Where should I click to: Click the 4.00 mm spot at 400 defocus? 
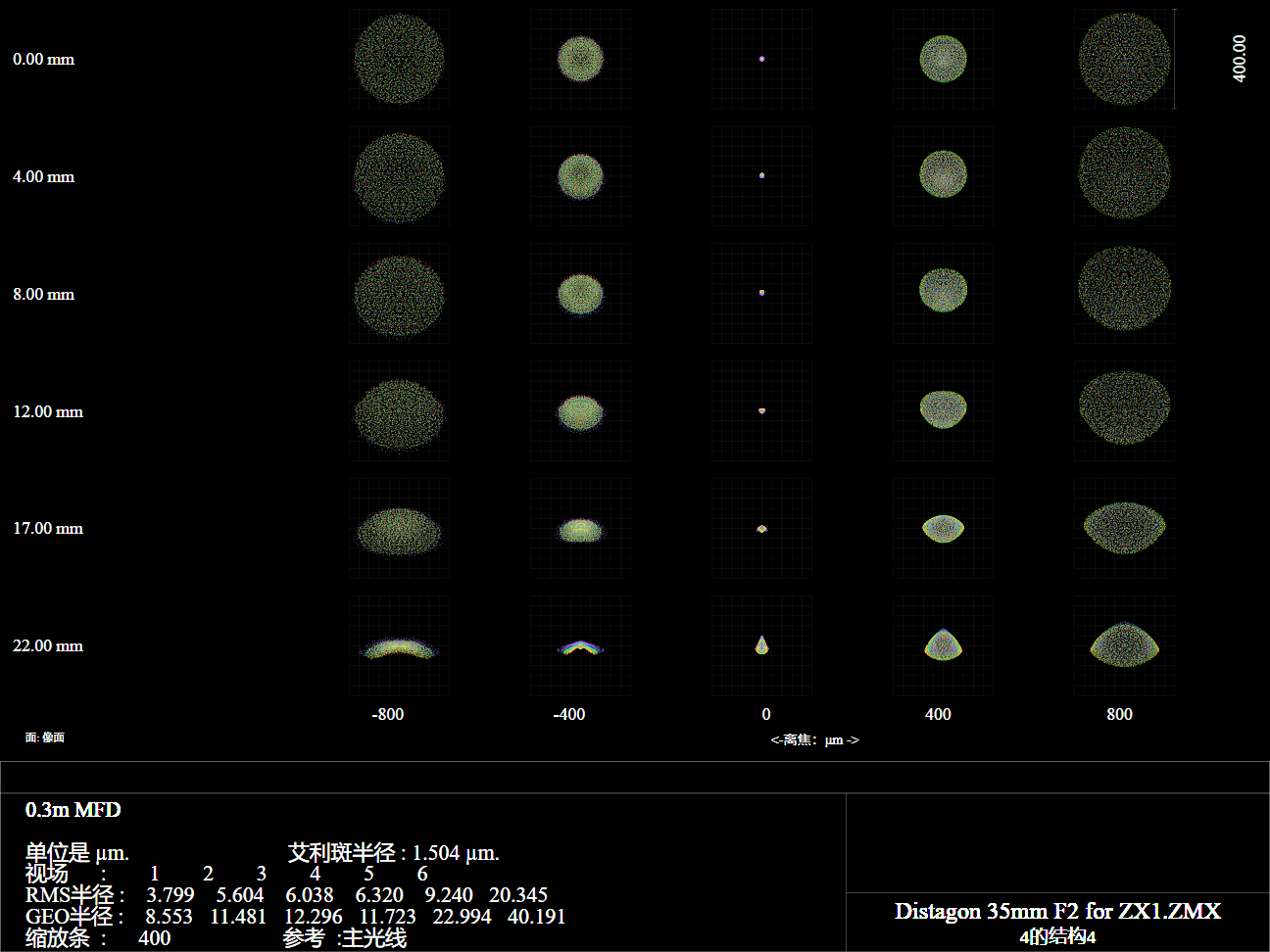pos(943,175)
